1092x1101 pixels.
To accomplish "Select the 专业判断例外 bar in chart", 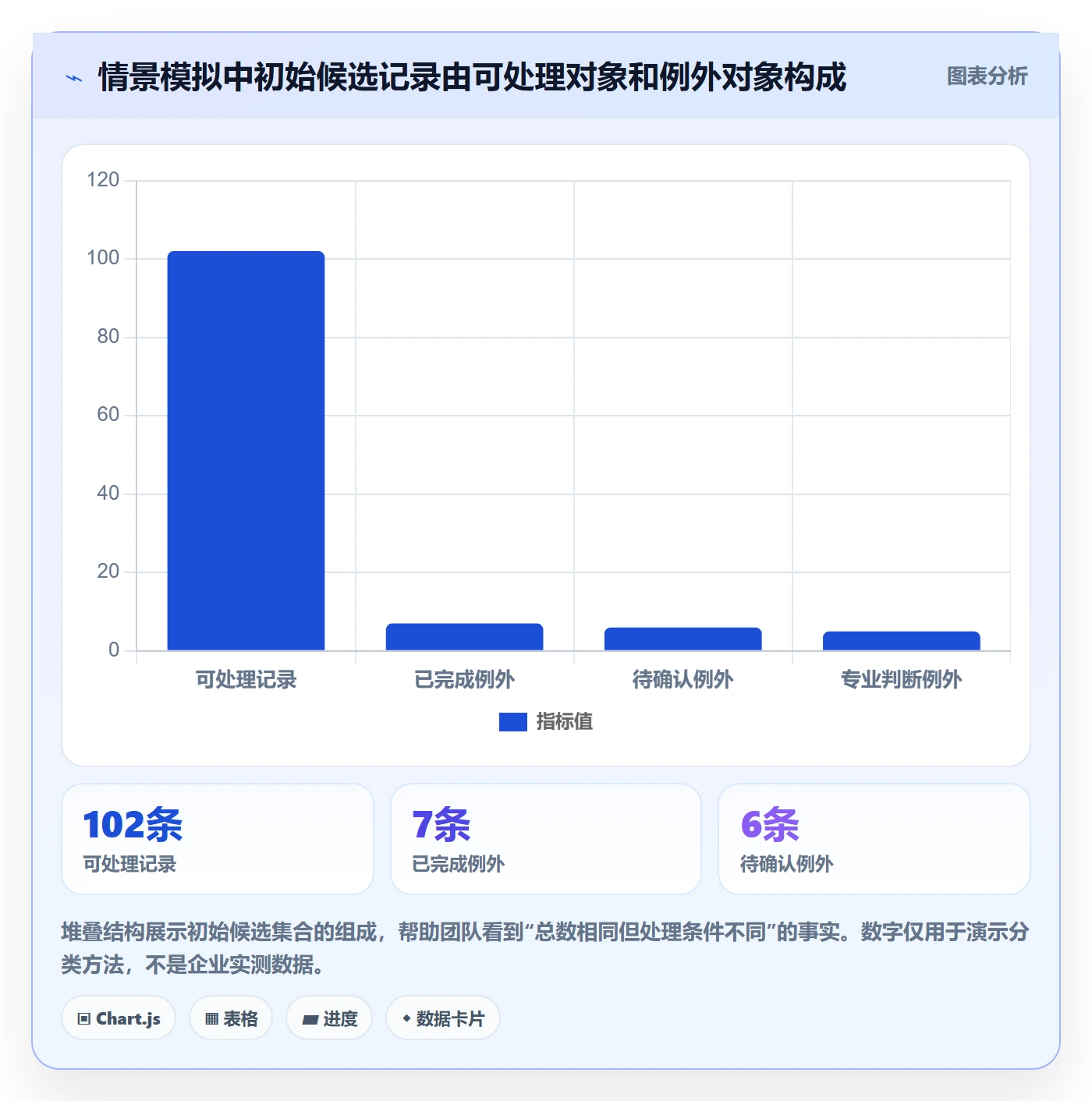I will click(901, 641).
